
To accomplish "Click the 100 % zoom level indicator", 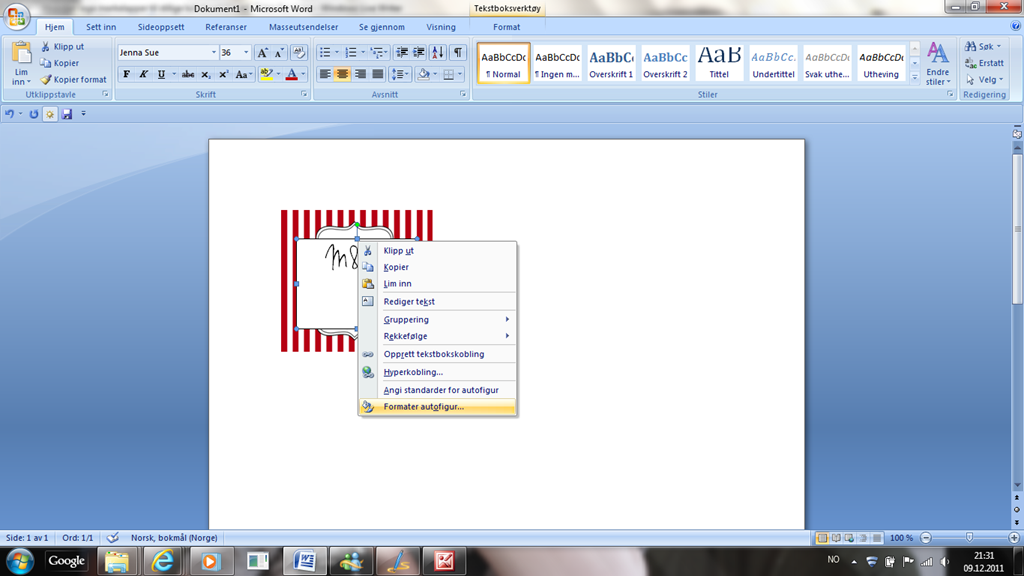I will point(901,538).
